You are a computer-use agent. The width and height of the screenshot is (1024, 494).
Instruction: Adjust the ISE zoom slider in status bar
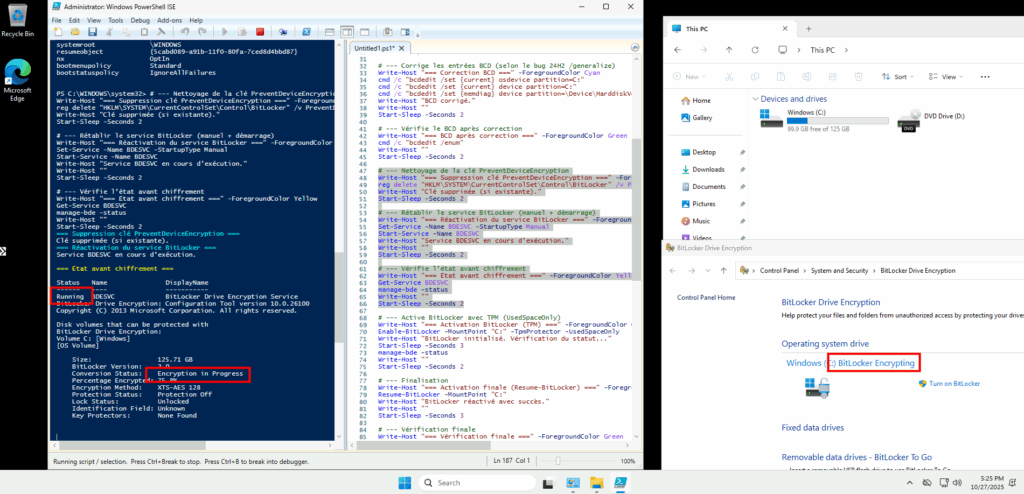[x=557, y=461]
